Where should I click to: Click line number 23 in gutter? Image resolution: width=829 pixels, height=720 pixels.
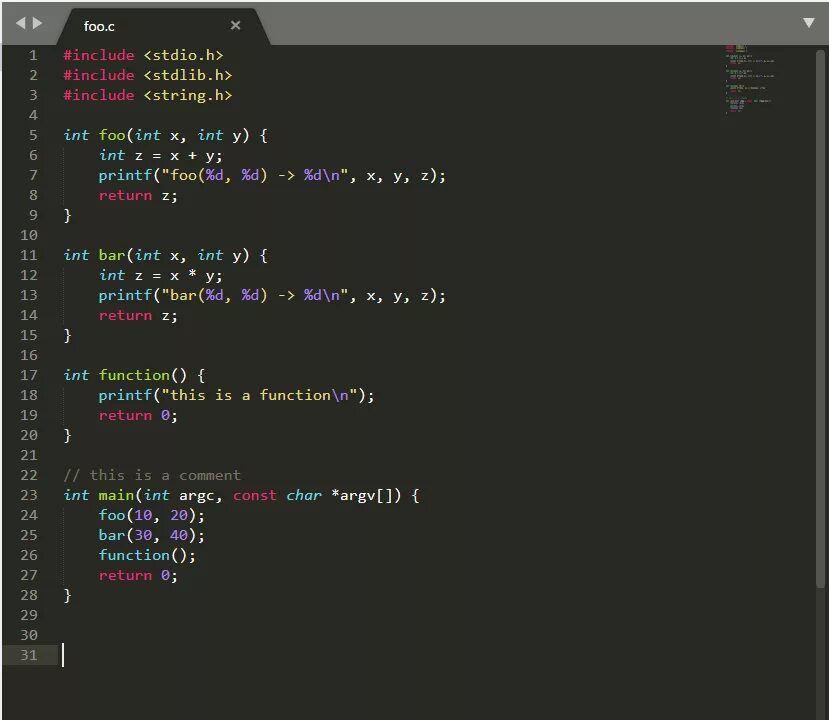[29, 495]
